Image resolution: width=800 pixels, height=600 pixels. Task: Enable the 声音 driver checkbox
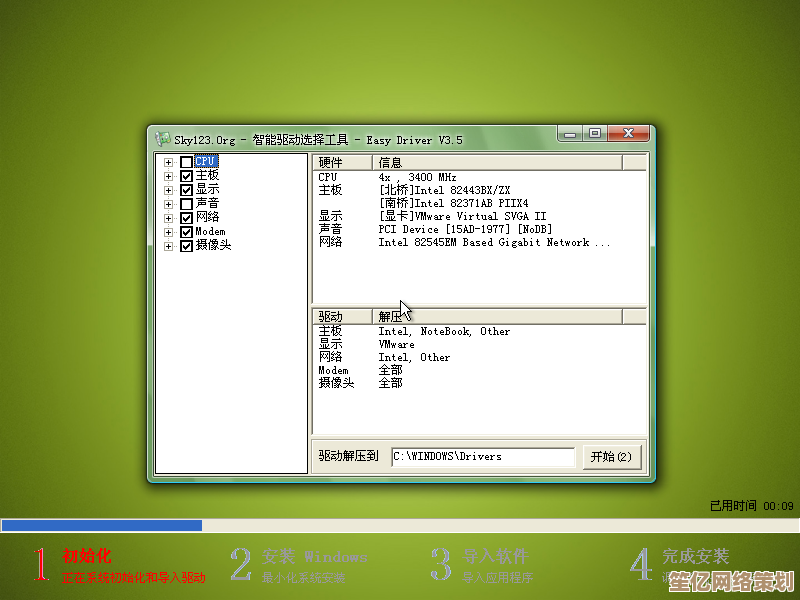pyautogui.click(x=186, y=204)
